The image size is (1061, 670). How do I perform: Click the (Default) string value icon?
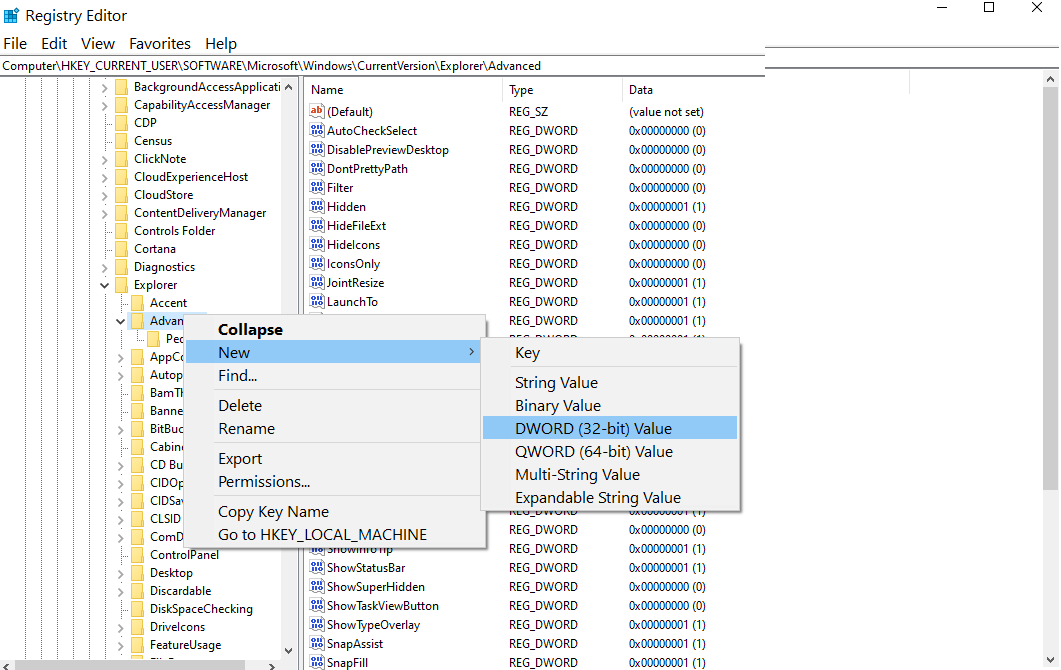317,112
